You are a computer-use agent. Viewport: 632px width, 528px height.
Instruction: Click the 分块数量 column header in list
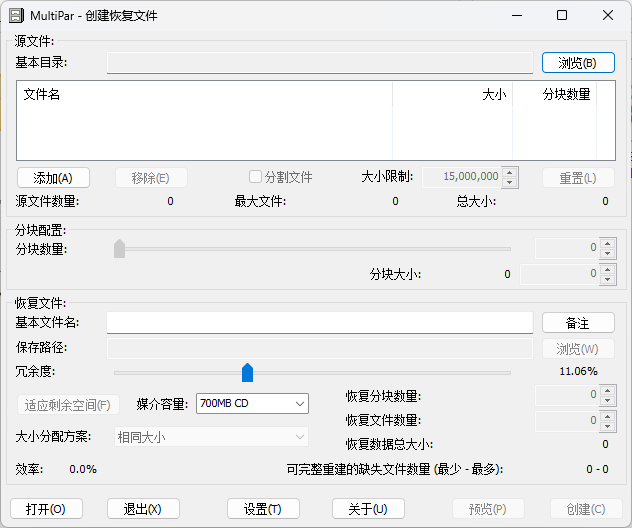[x=555, y=94]
